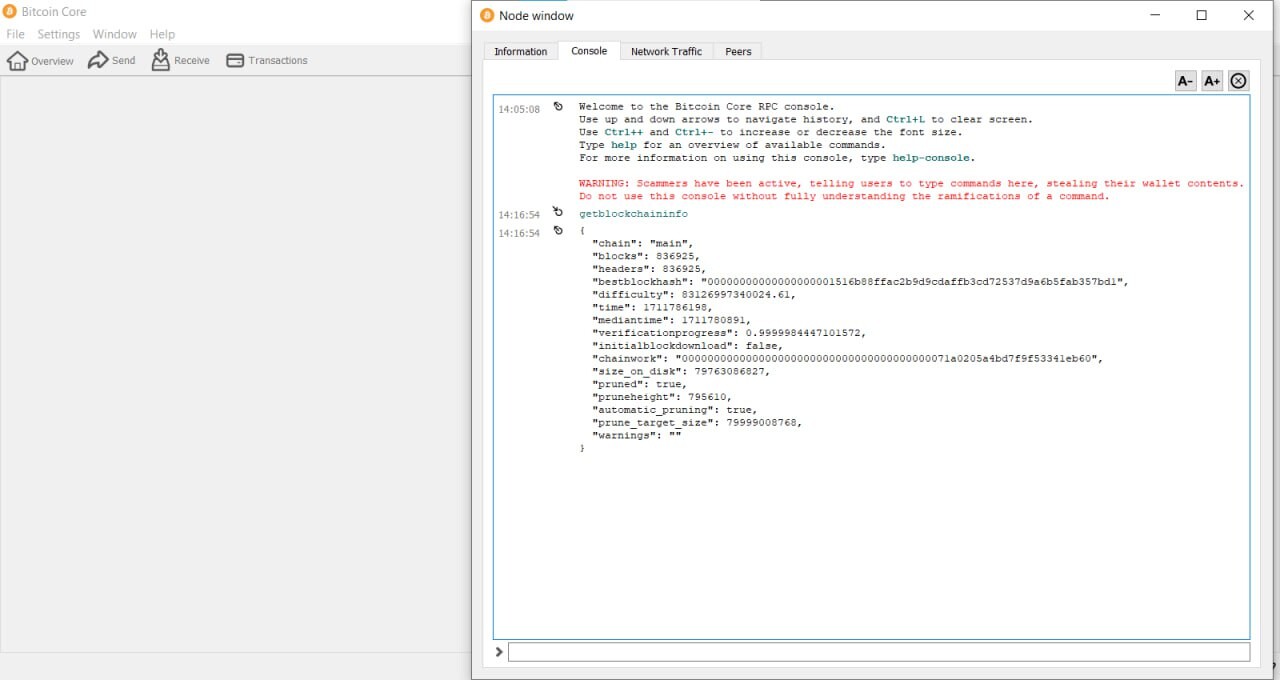
Task: Click the "pruned": true line
Action: tap(639, 384)
